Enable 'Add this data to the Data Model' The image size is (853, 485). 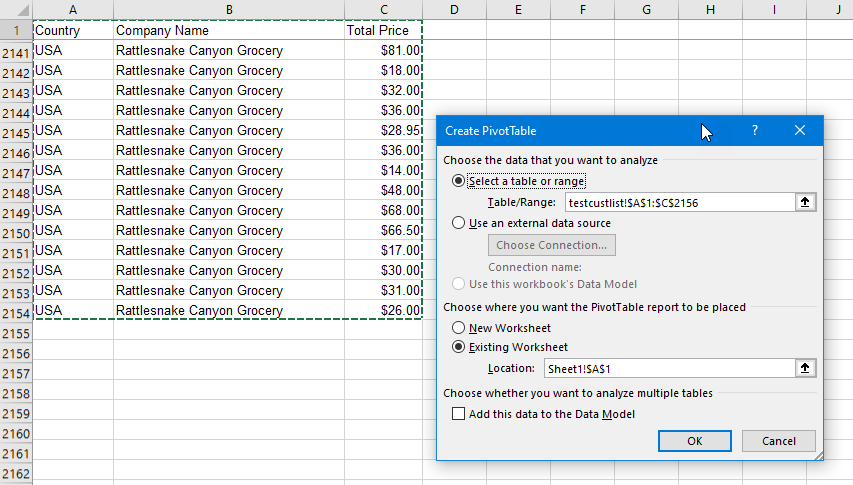pyautogui.click(x=459, y=414)
